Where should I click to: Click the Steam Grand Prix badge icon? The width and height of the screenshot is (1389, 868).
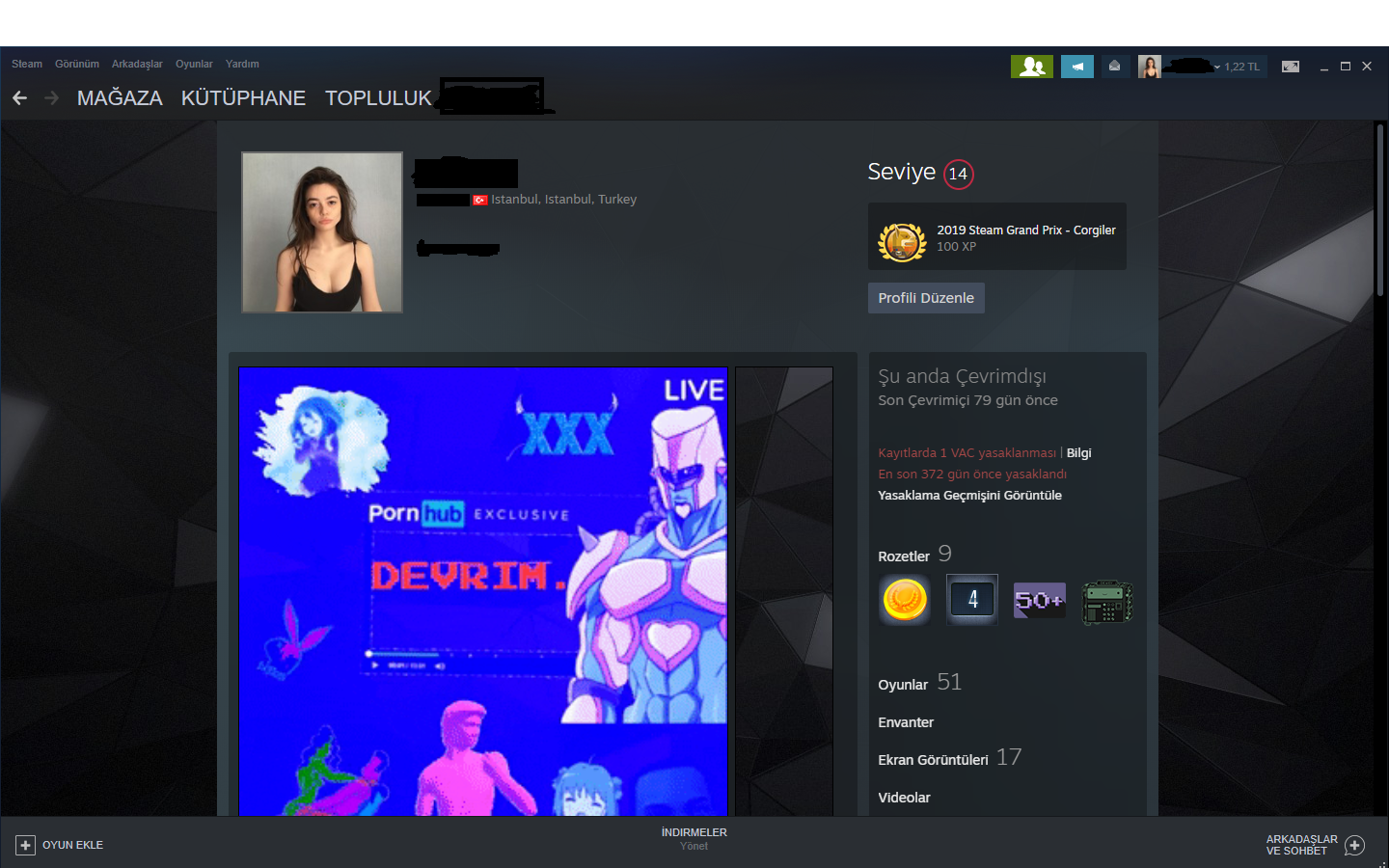point(903,242)
